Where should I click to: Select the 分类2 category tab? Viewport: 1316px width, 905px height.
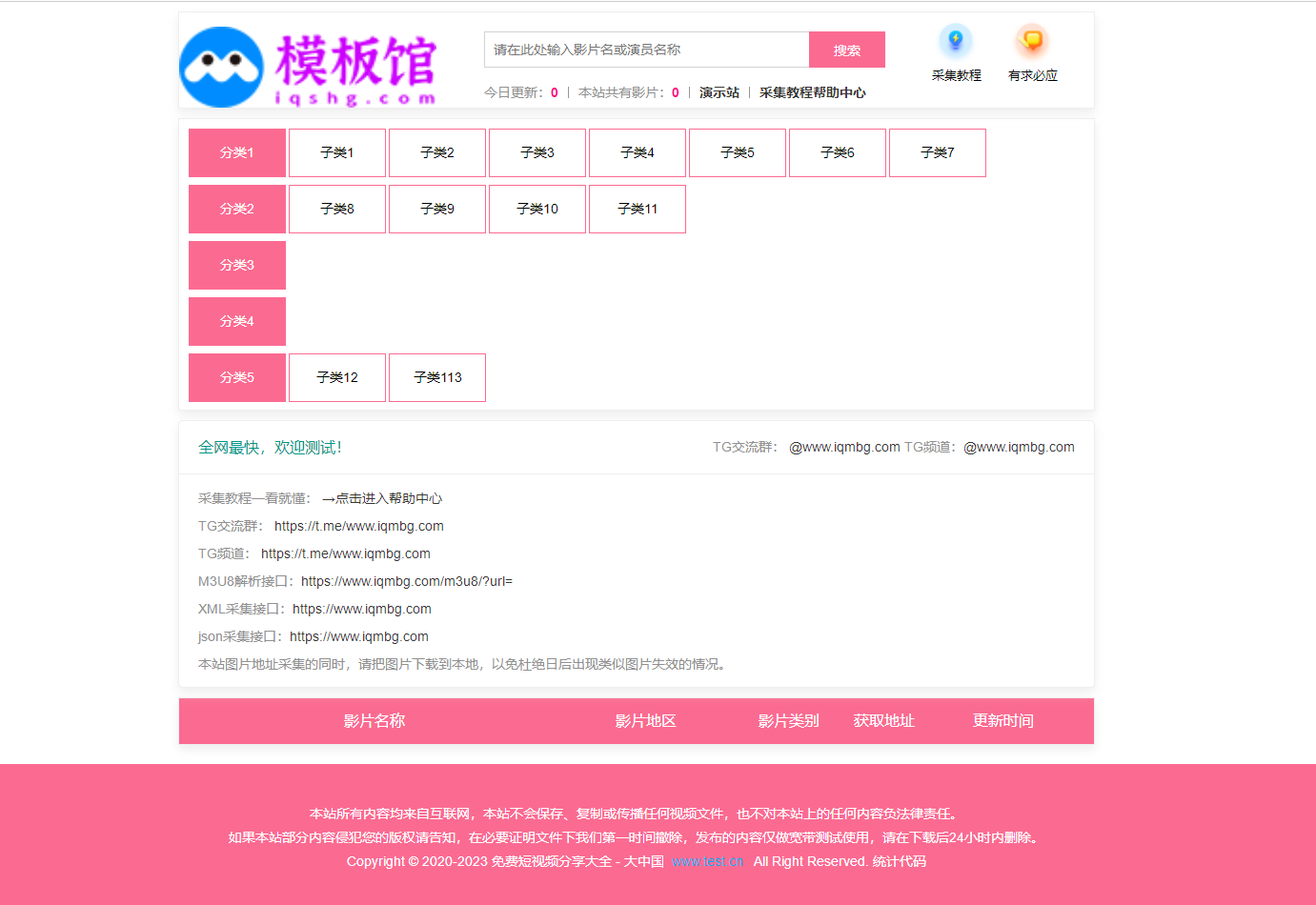(237, 209)
